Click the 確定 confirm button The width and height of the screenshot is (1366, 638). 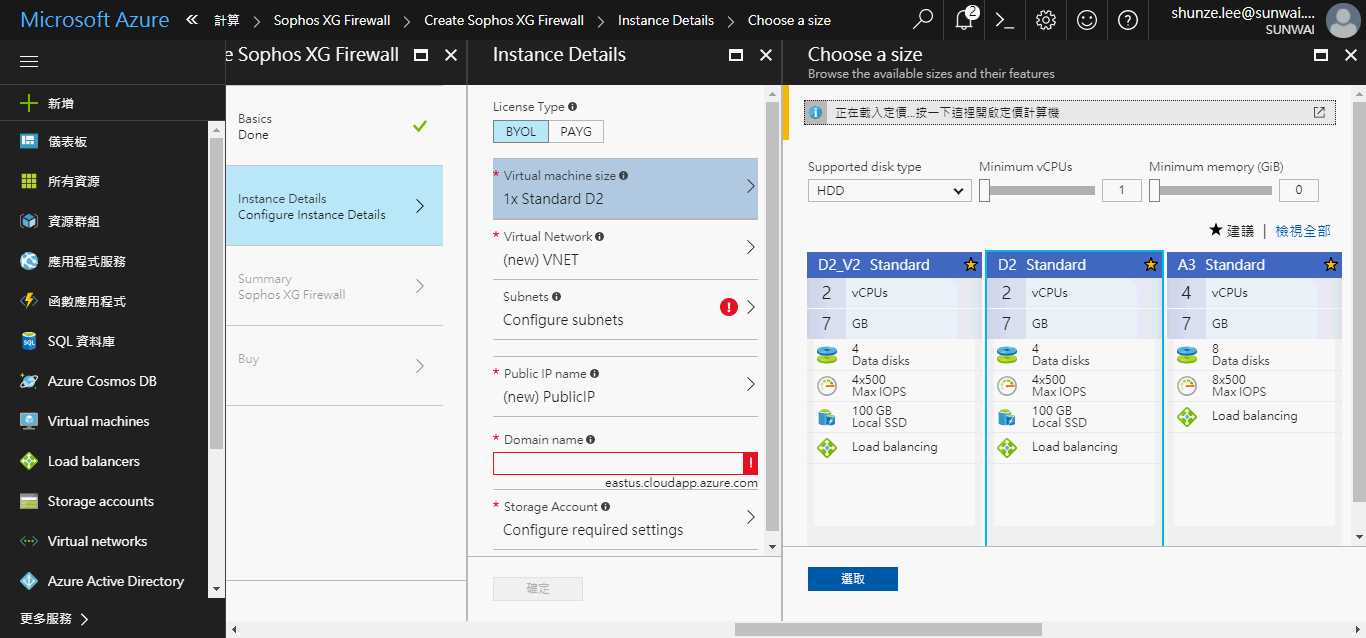coord(538,588)
